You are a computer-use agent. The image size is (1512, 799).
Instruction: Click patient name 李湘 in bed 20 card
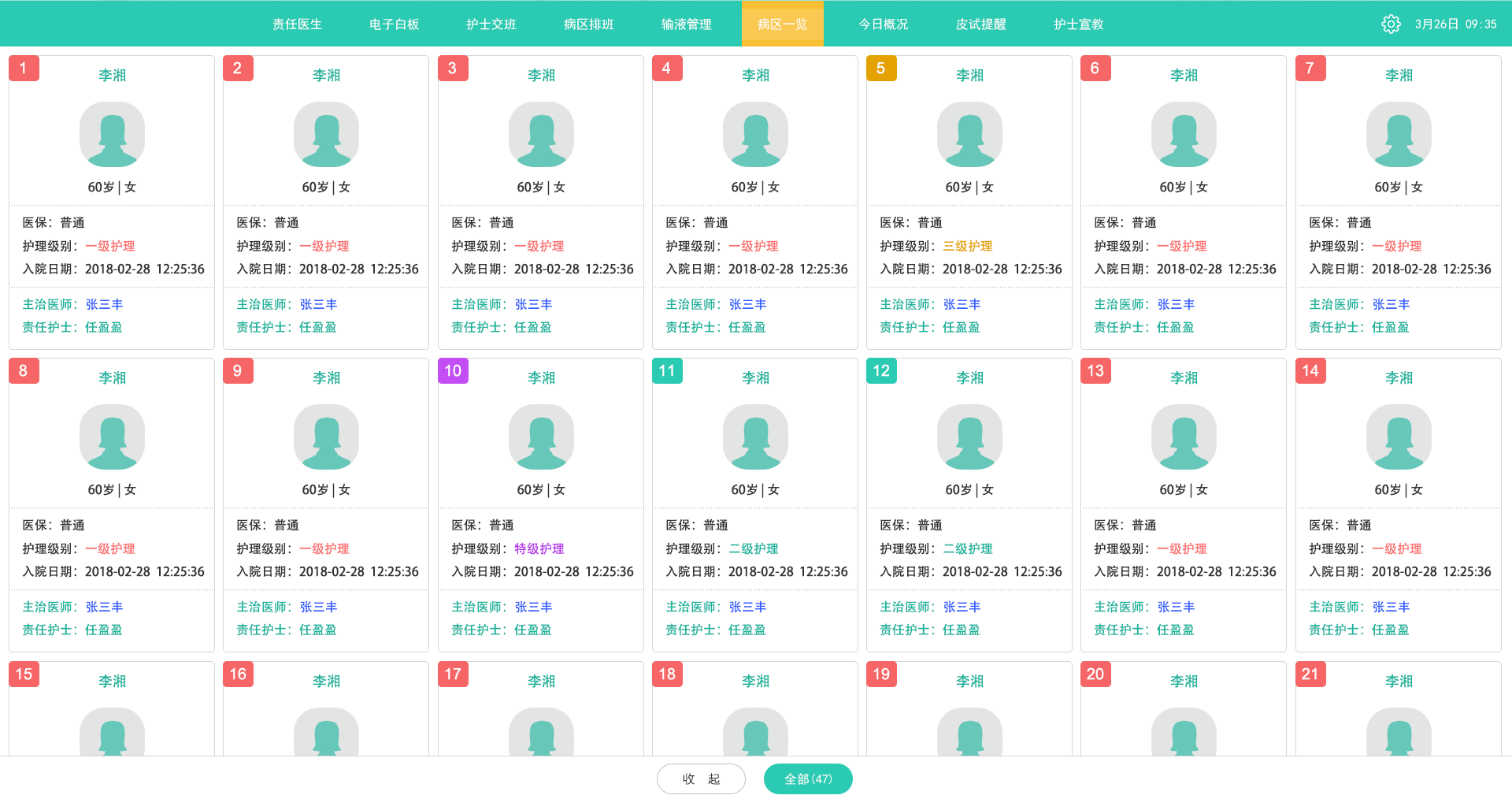(x=1184, y=682)
